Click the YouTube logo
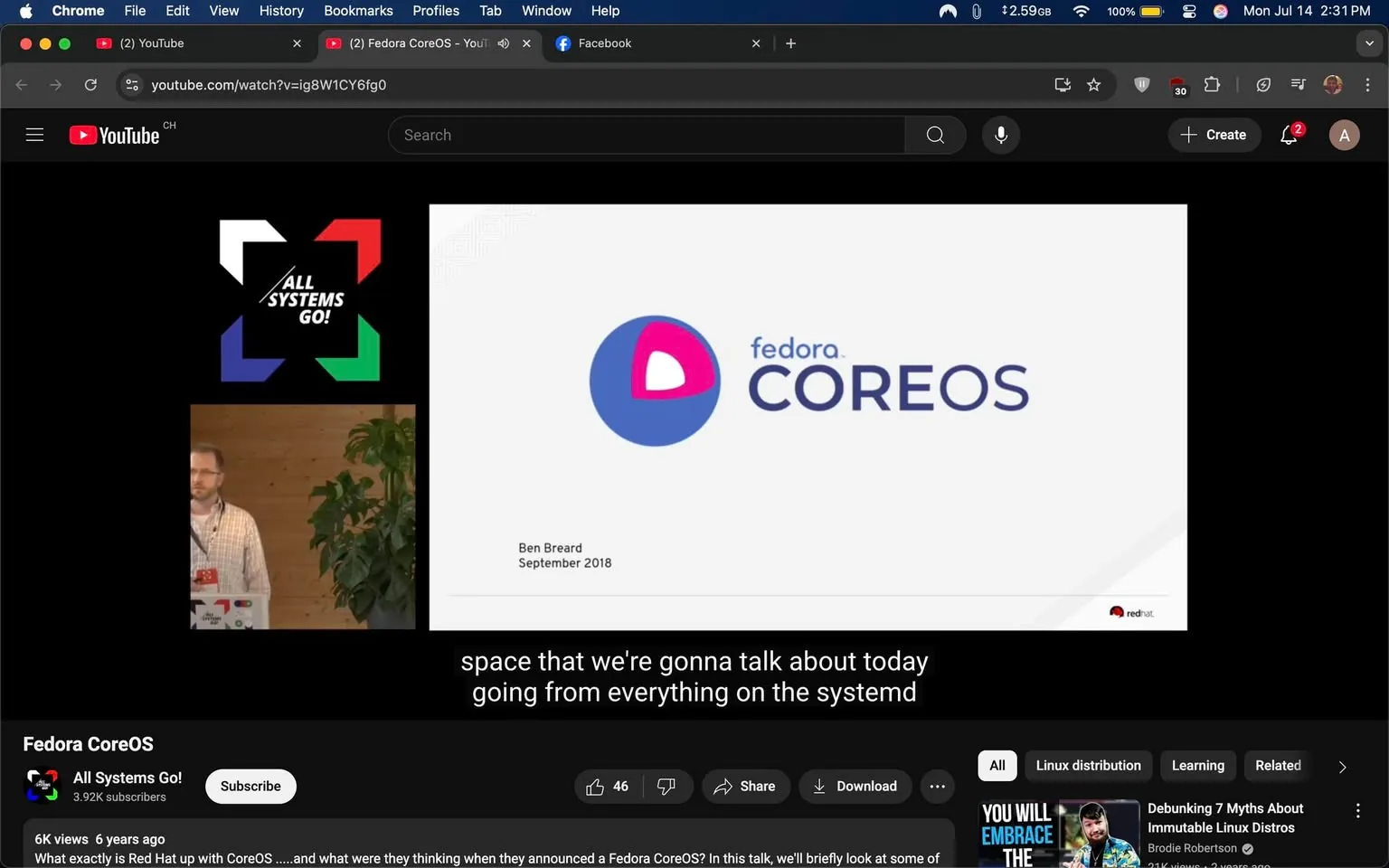The width and height of the screenshot is (1389, 868). click(113, 135)
